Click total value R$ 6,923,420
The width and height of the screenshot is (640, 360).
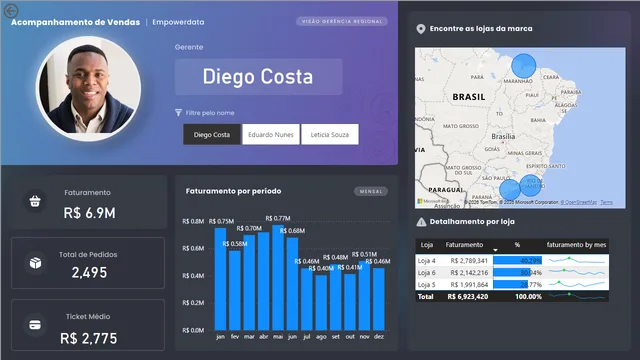coord(468,296)
